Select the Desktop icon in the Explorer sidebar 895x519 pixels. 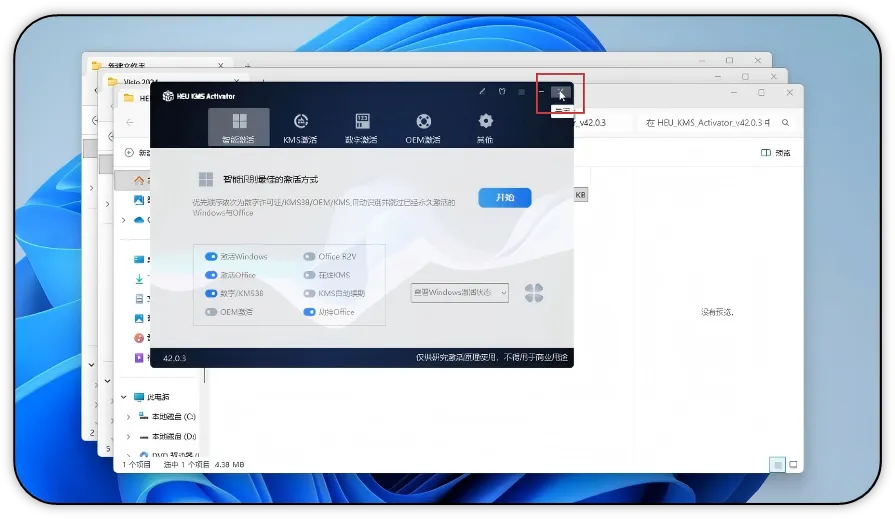tap(139, 259)
